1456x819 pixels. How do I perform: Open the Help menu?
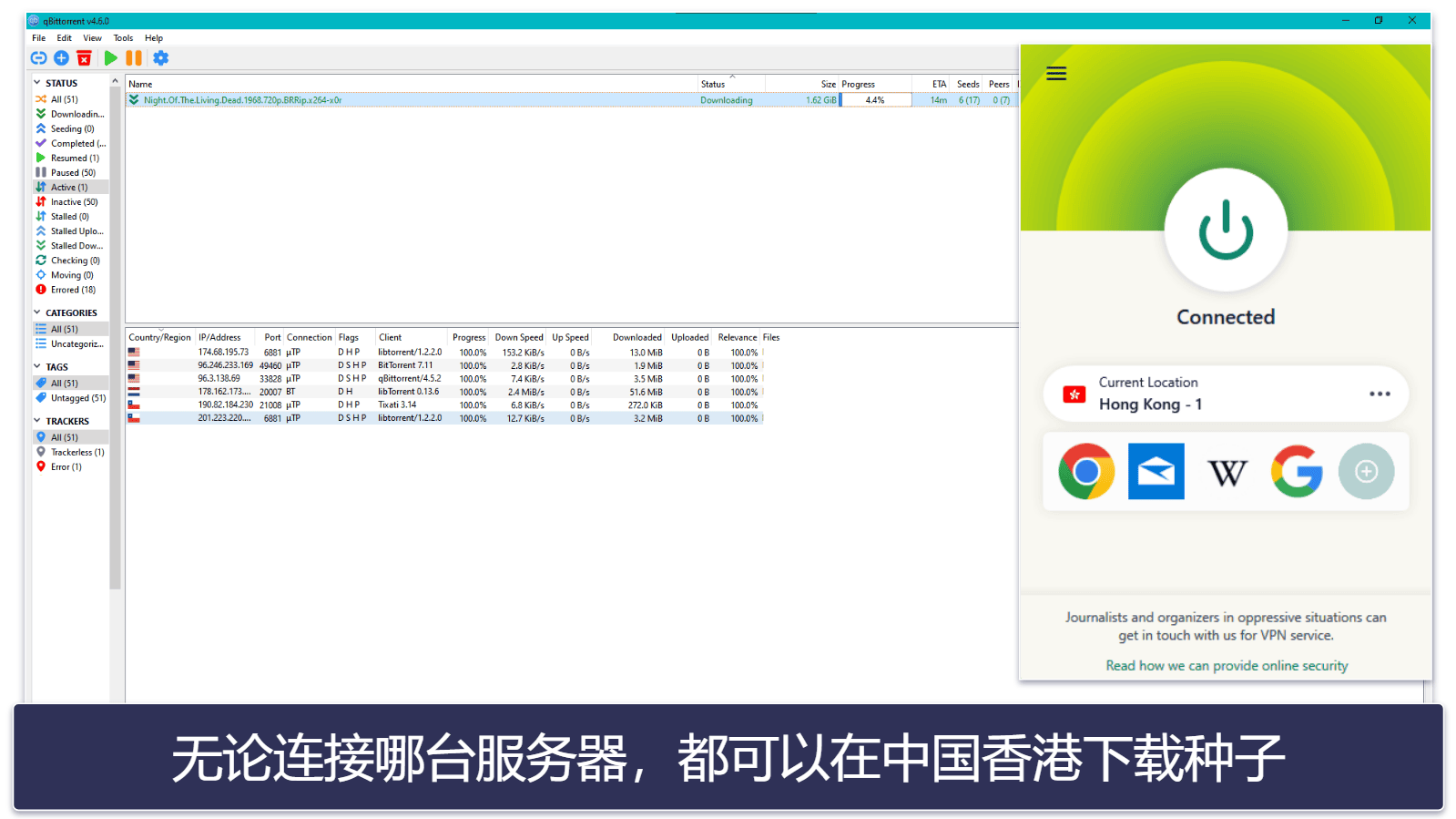[x=154, y=38]
